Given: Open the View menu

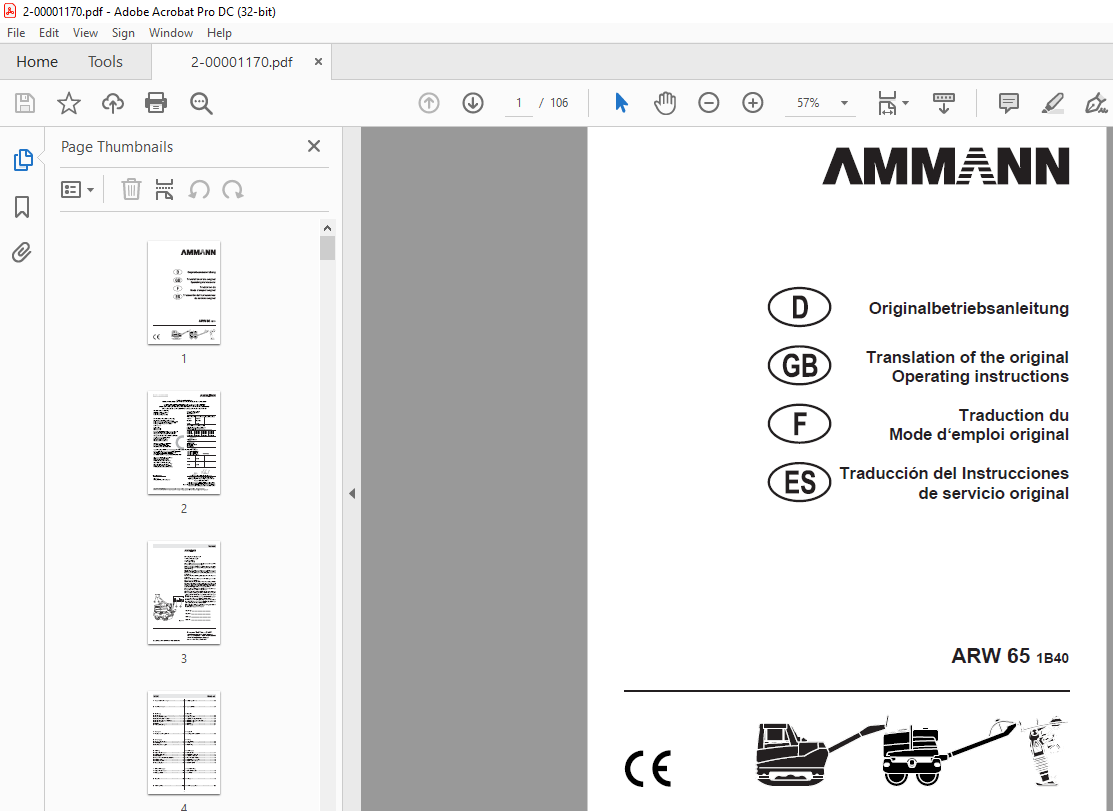Looking at the screenshot, I should pos(85,33).
